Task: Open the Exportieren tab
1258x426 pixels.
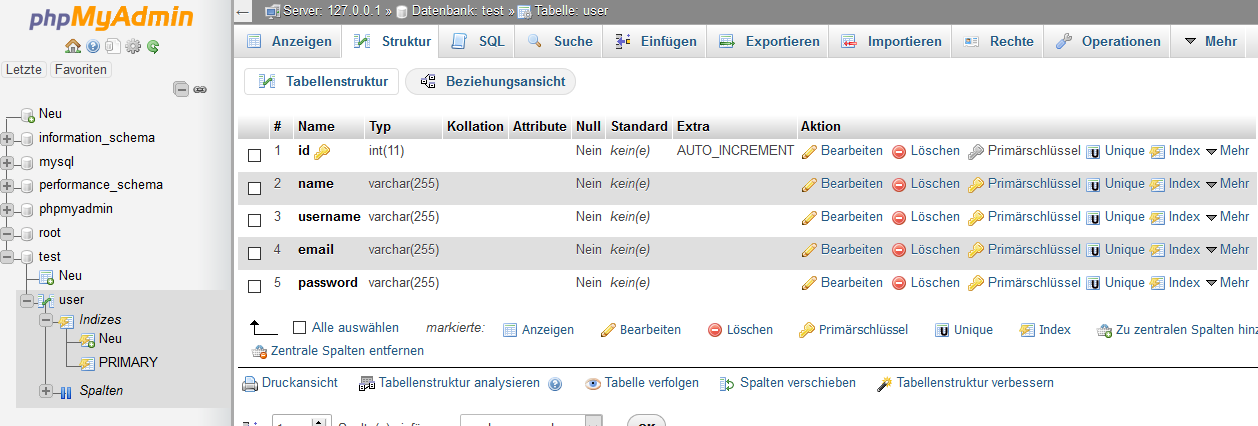Action: [769, 41]
